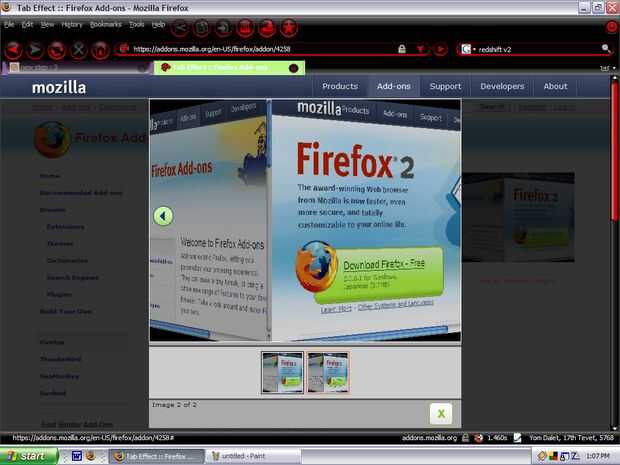The height and width of the screenshot is (465, 620).
Task: Click the Paste toolbar icon
Action: pos(223,28)
